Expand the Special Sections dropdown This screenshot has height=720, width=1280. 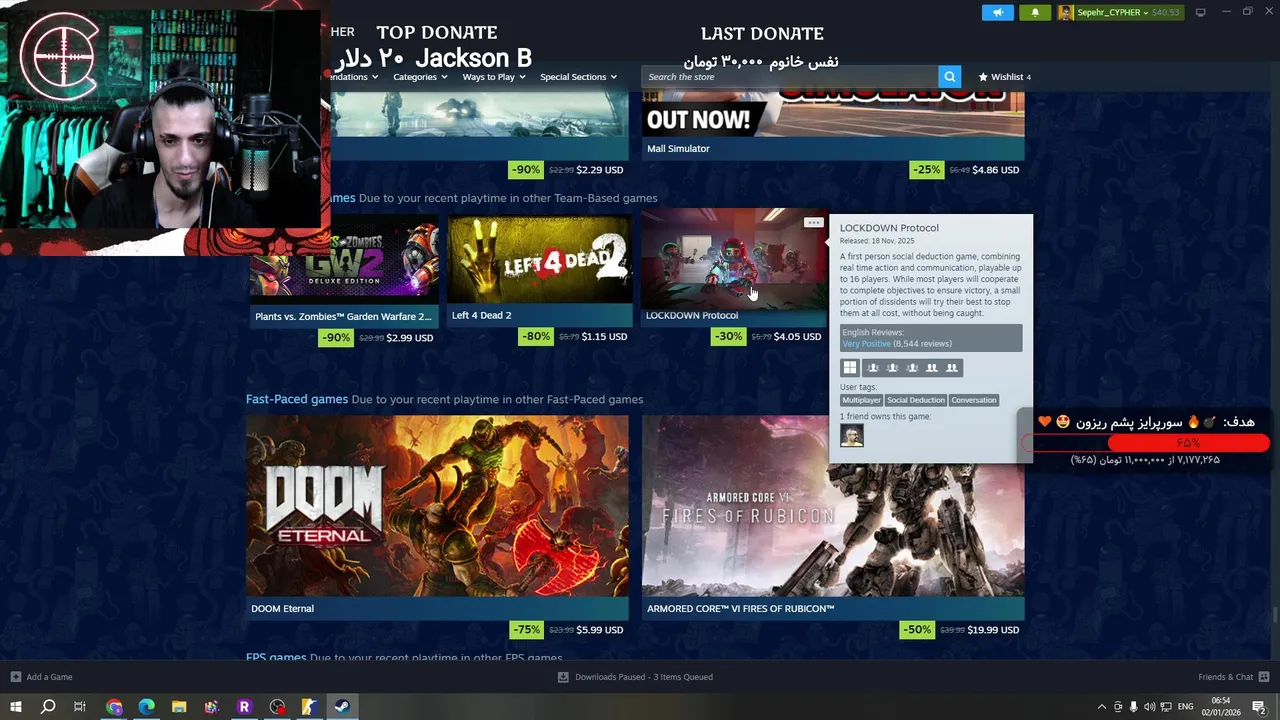(578, 77)
